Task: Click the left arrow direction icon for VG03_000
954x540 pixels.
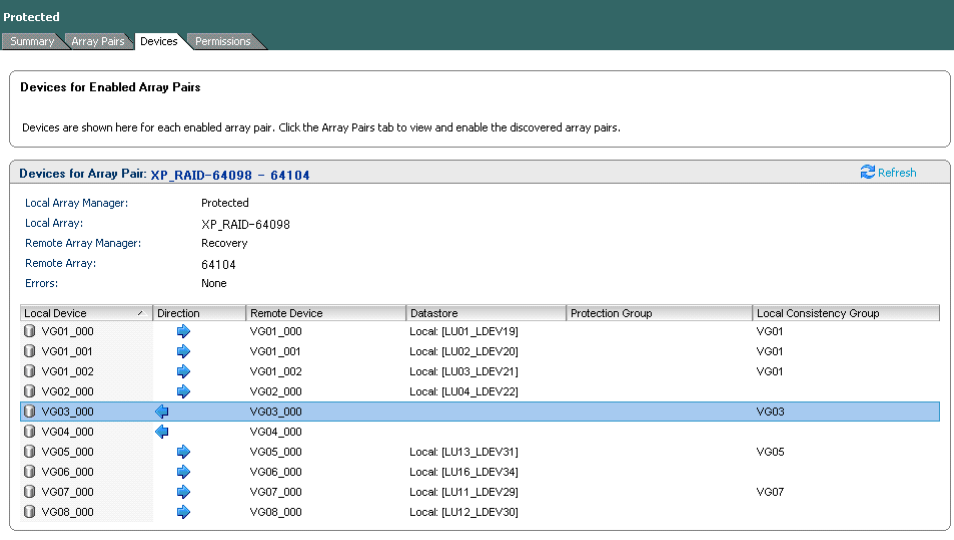Action: [162, 411]
